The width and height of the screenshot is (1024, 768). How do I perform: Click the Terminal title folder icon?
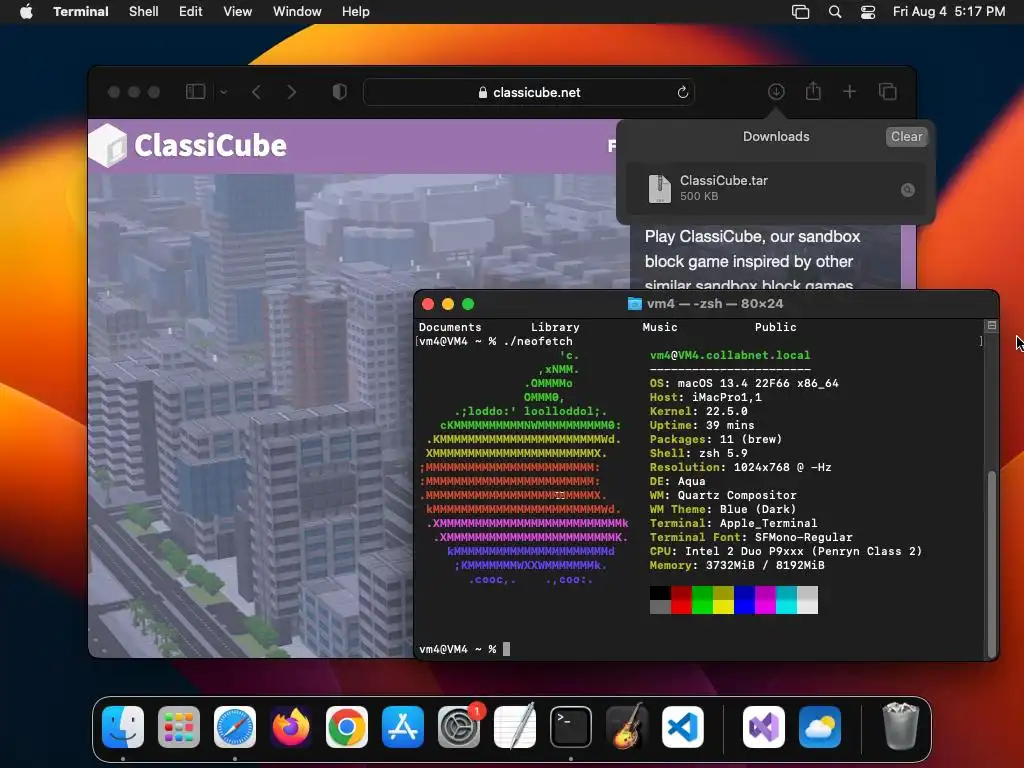[x=634, y=304]
